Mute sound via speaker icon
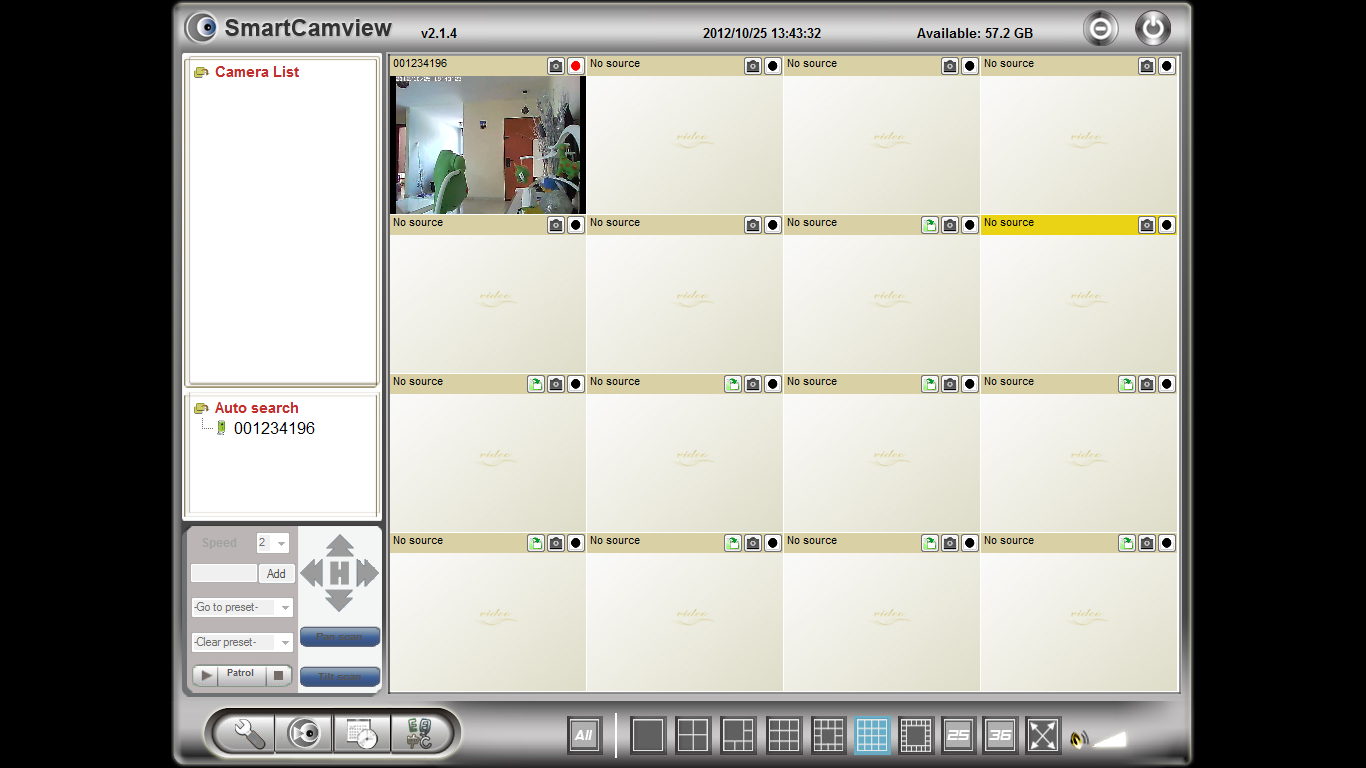Image resolution: width=1366 pixels, height=768 pixels. click(1078, 740)
